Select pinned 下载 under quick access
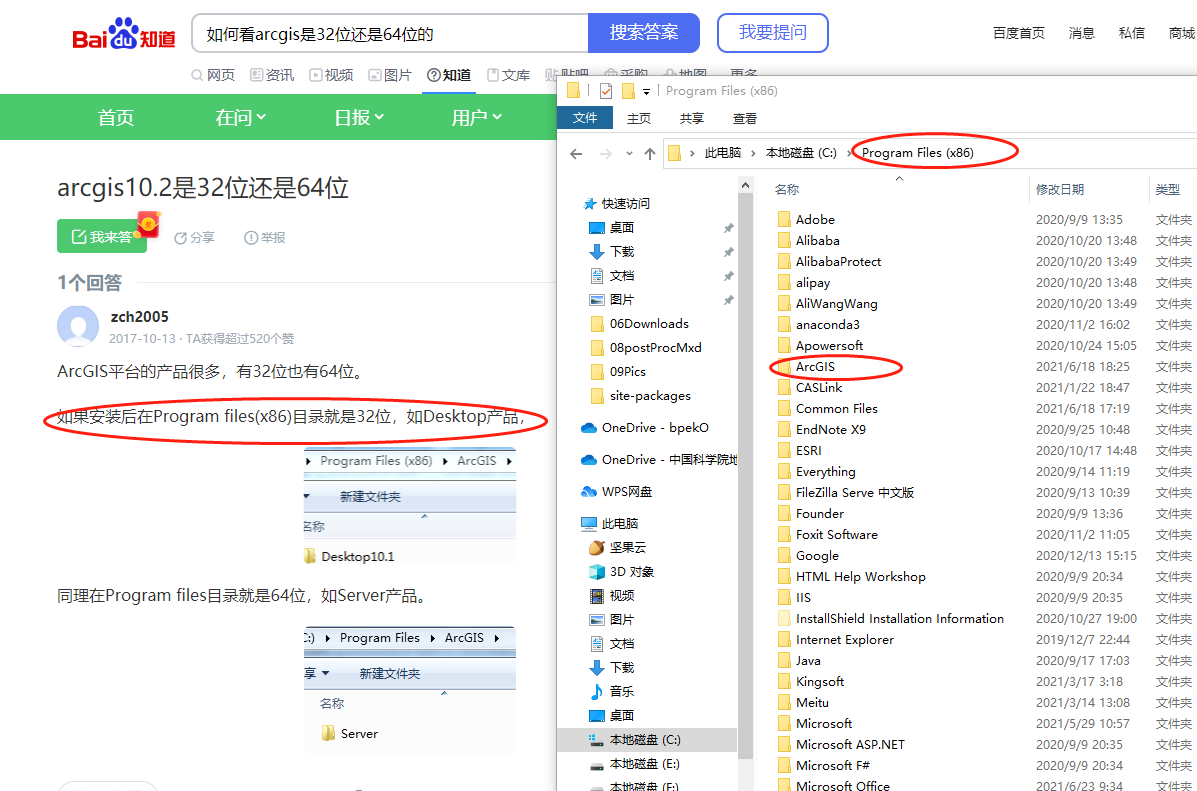This screenshot has height=791, width=1197. coord(612,251)
